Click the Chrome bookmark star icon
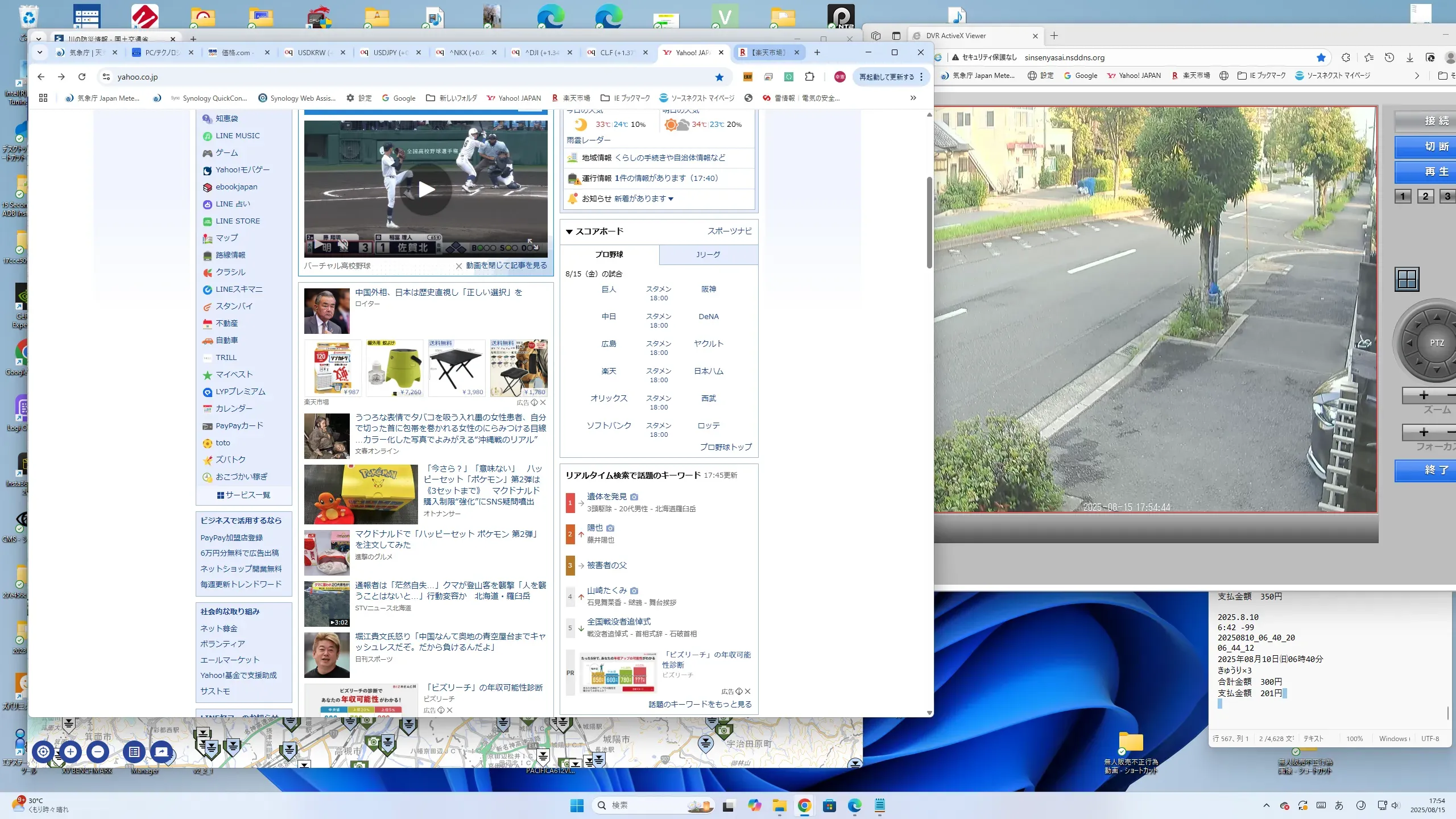 [x=719, y=77]
